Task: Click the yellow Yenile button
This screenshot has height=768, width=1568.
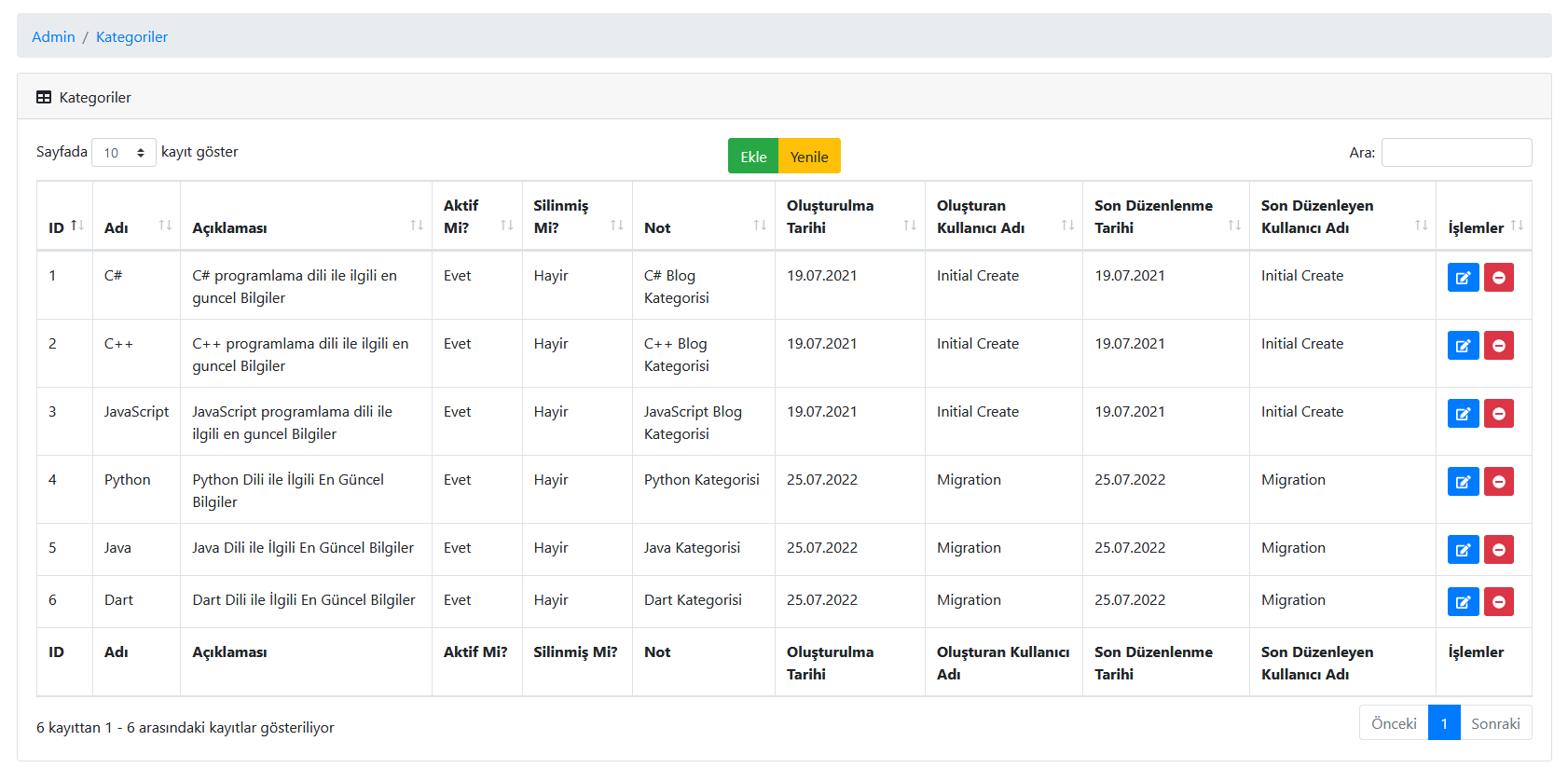Action: 809,156
